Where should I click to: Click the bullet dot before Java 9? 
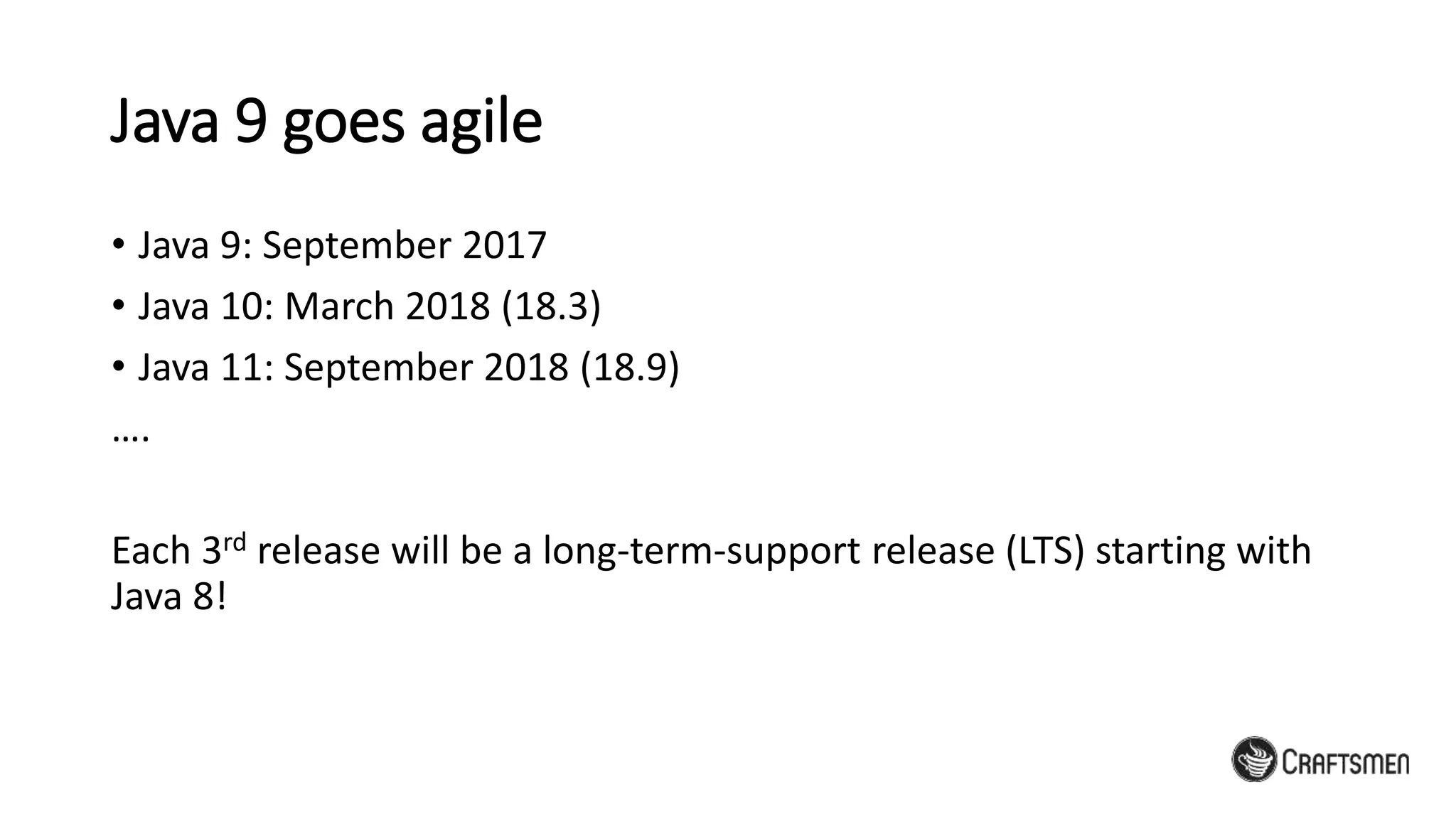(x=118, y=245)
